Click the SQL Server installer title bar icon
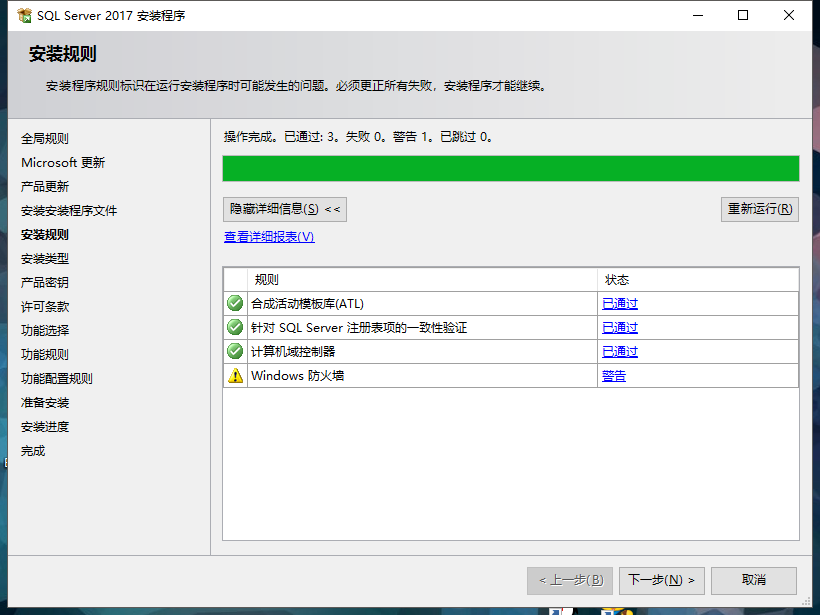This screenshot has width=820, height=615. pyautogui.click(x=24, y=16)
